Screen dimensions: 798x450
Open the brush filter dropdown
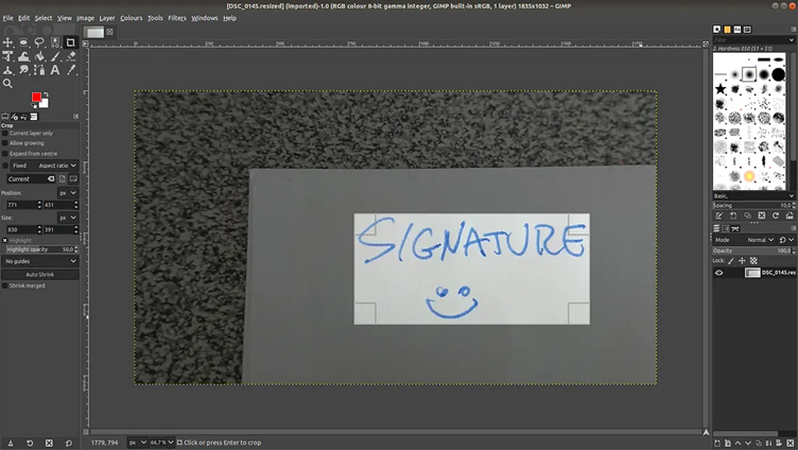click(x=791, y=40)
